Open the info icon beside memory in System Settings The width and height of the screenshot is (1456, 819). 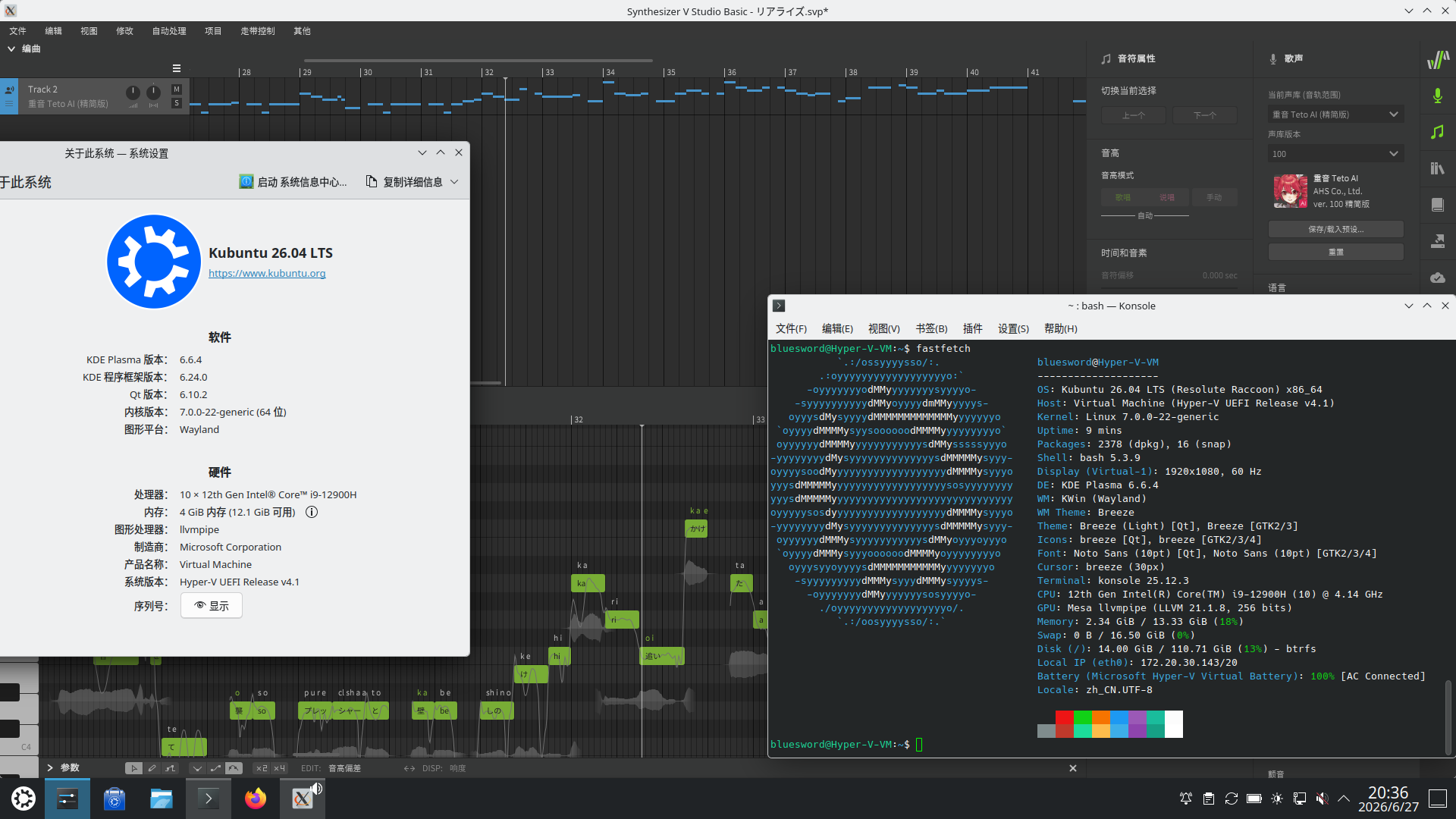(312, 512)
